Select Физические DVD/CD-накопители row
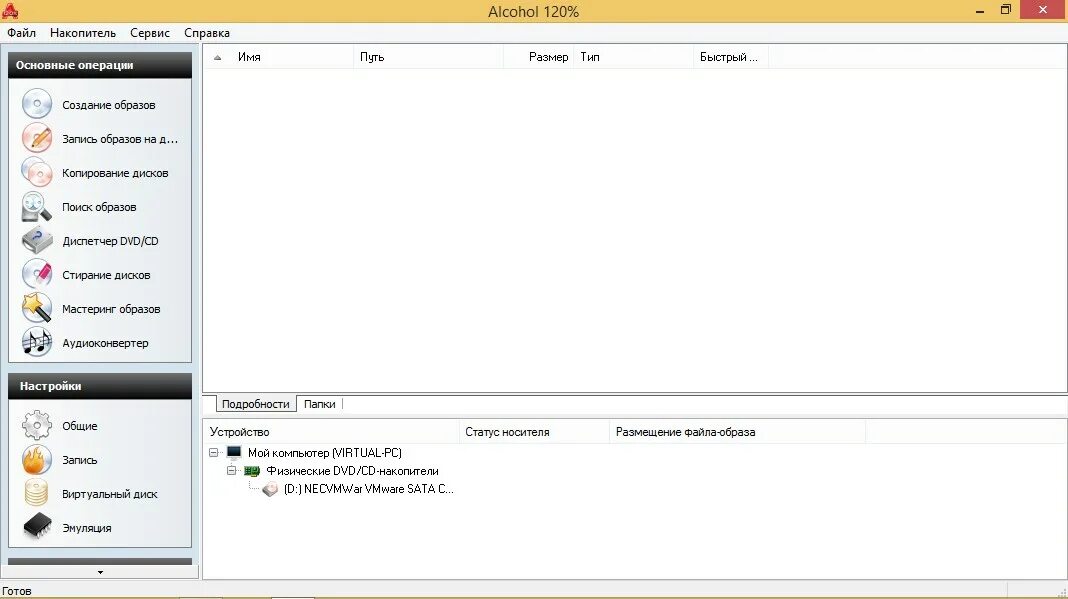This screenshot has height=599, width=1068. click(x=352, y=471)
